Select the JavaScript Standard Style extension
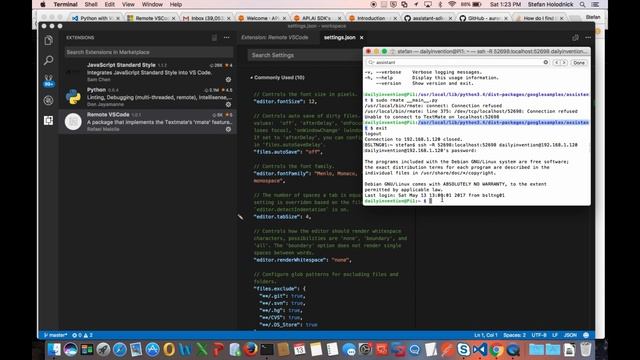This screenshot has width=640, height=360. pyautogui.click(x=147, y=72)
